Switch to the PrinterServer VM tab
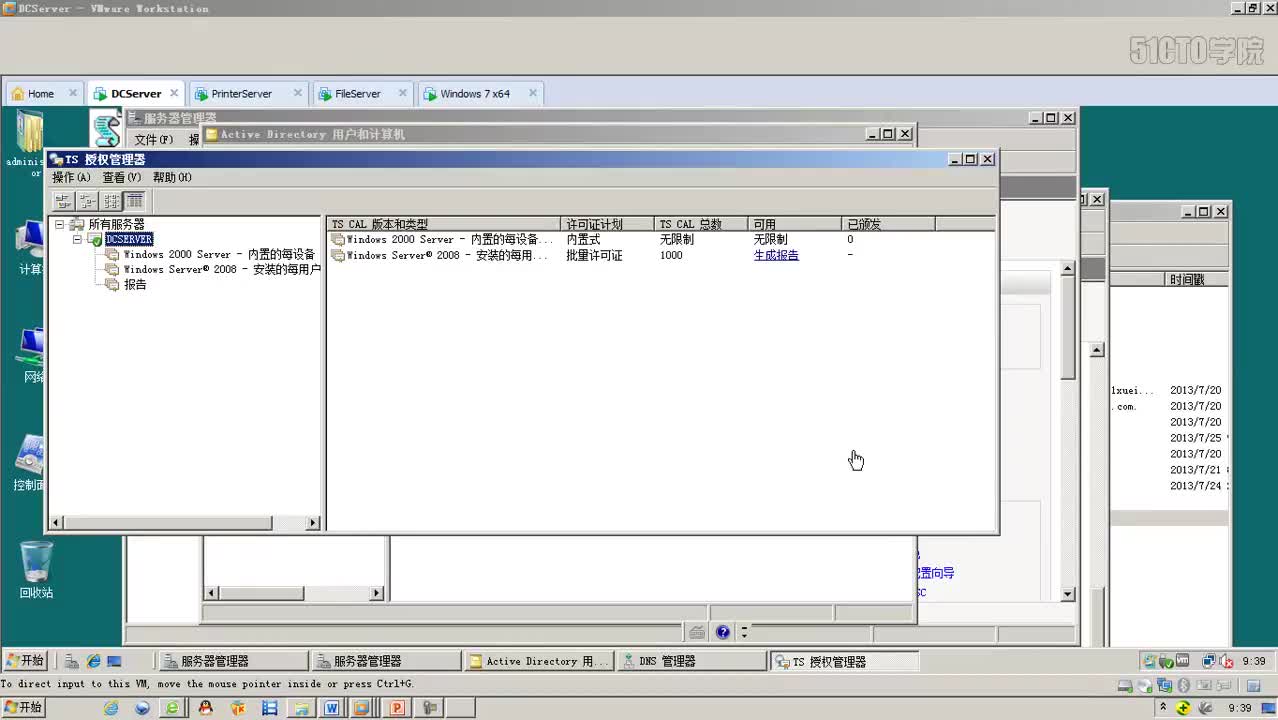 pyautogui.click(x=248, y=93)
